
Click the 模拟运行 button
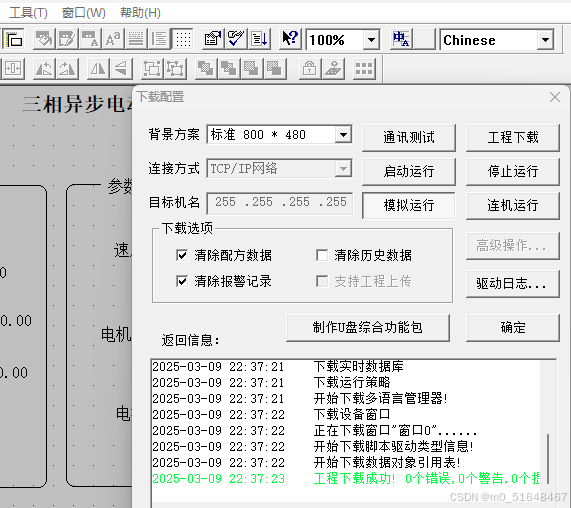point(409,206)
